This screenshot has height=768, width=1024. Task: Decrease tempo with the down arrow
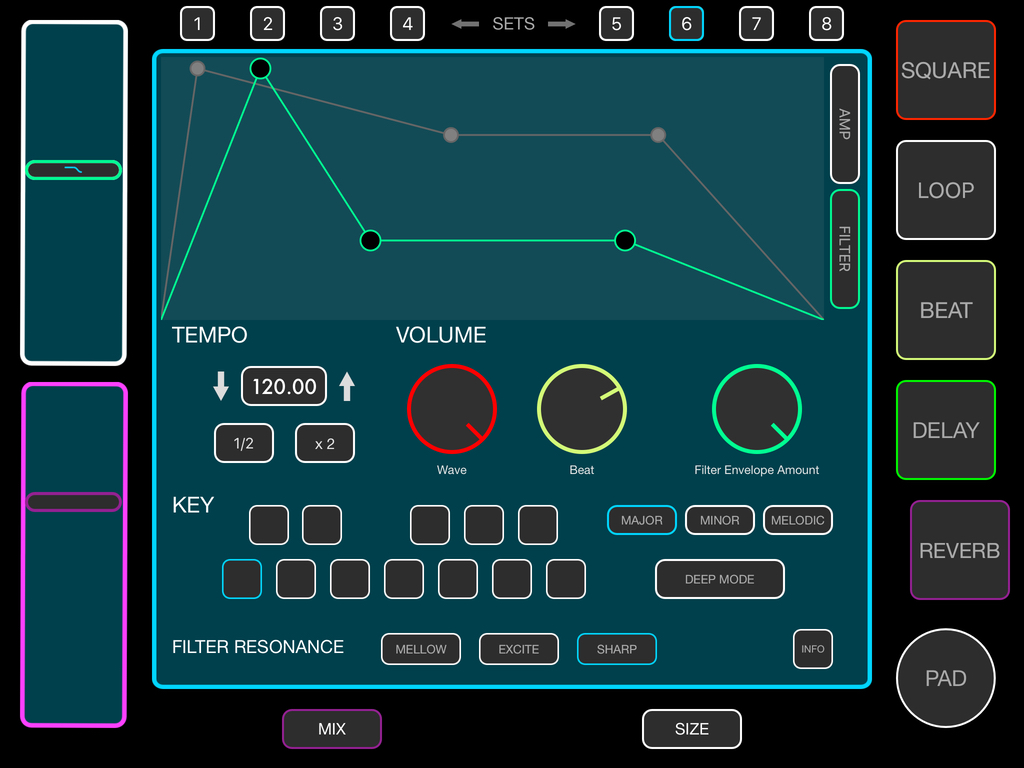coord(221,386)
